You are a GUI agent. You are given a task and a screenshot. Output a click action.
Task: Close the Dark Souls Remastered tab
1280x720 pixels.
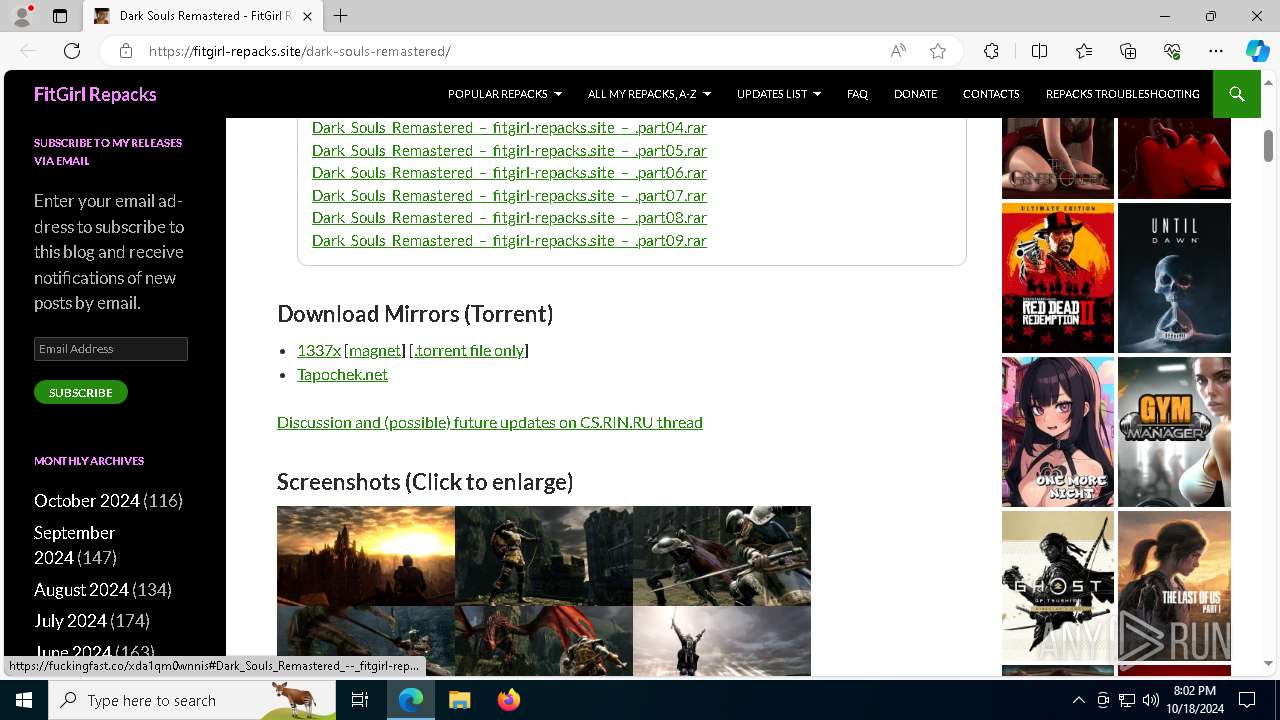tap(307, 16)
